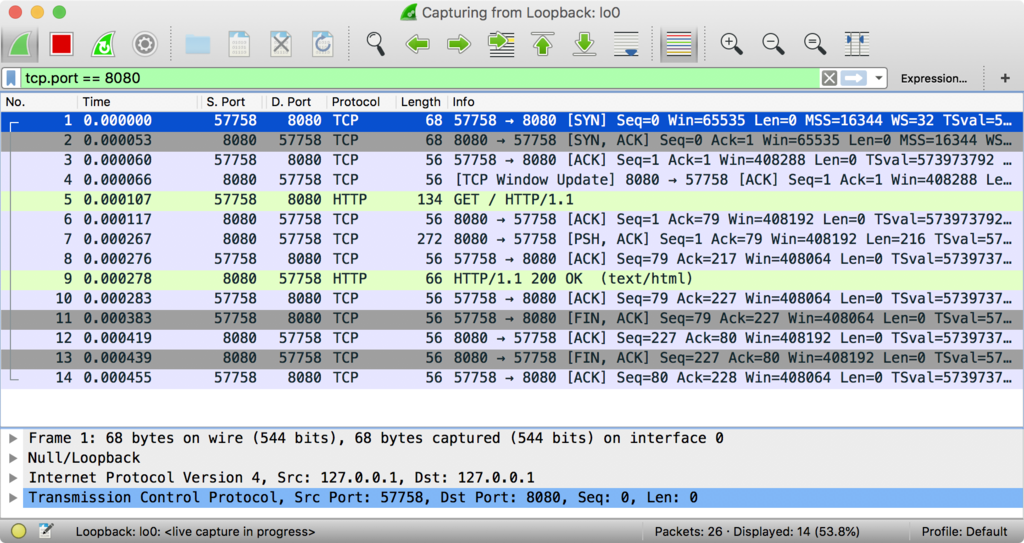
Task: Sort by the Info column header
Action: click(735, 102)
